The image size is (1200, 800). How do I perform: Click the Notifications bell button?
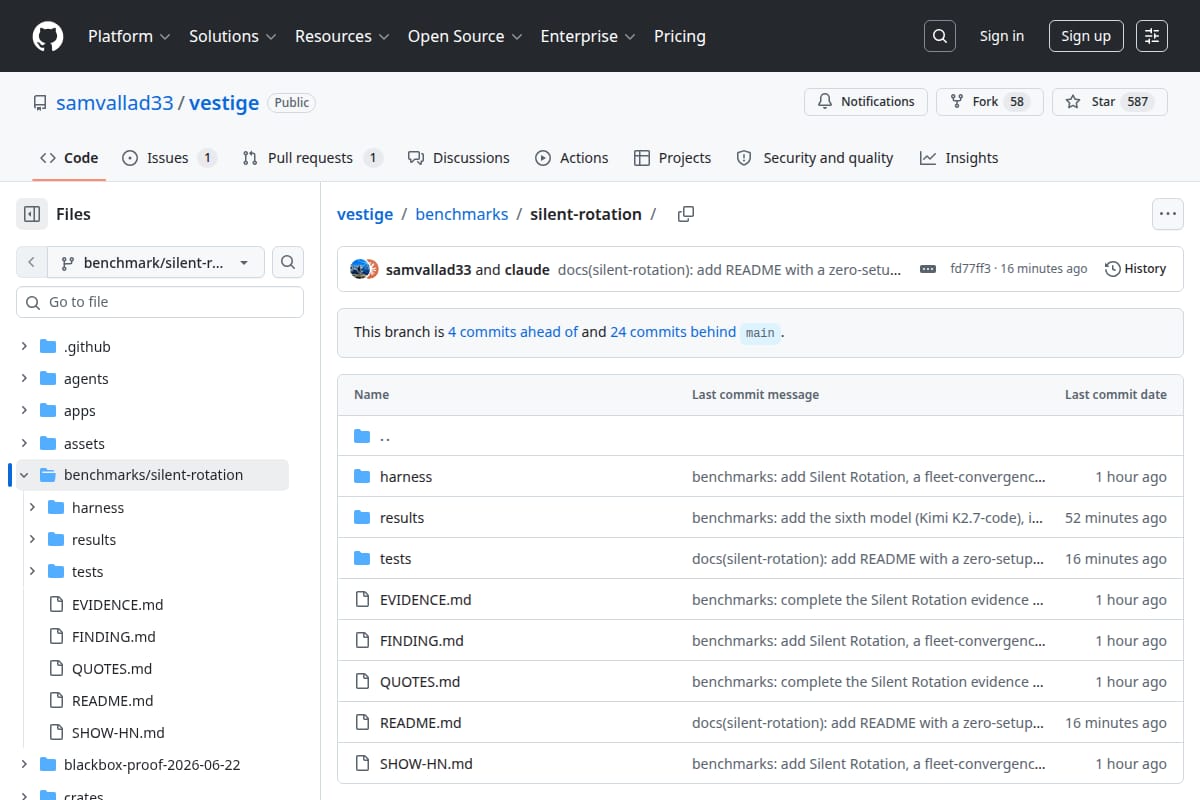(866, 102)
